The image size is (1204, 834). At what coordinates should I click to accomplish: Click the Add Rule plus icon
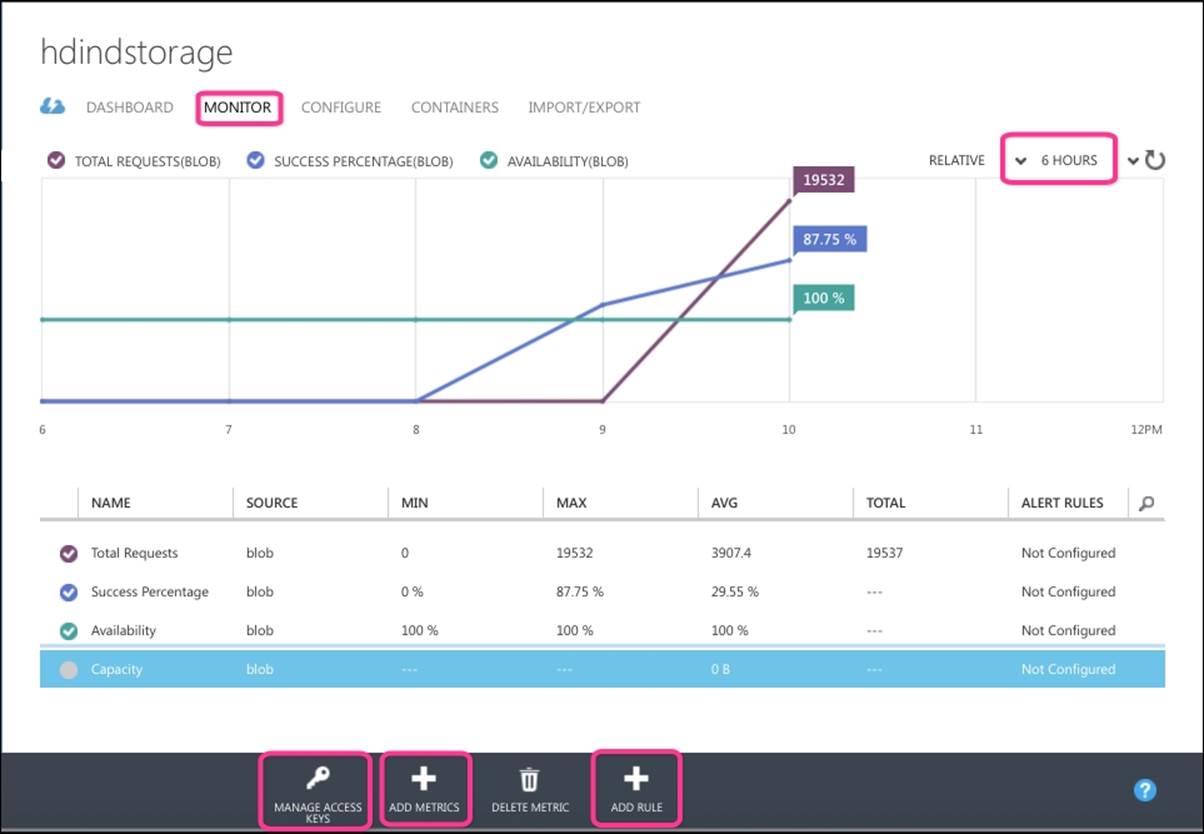point(636,778)
